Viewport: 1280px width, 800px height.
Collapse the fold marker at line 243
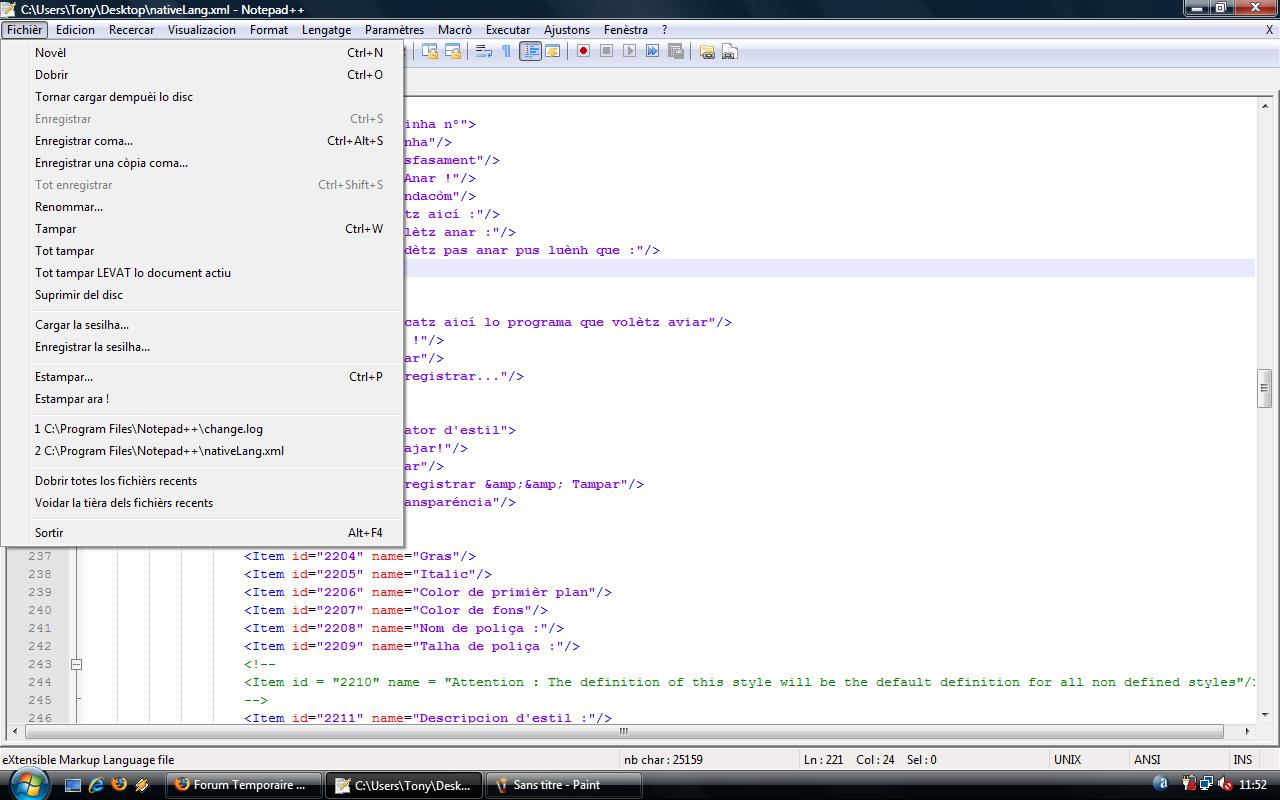(76, 664)
